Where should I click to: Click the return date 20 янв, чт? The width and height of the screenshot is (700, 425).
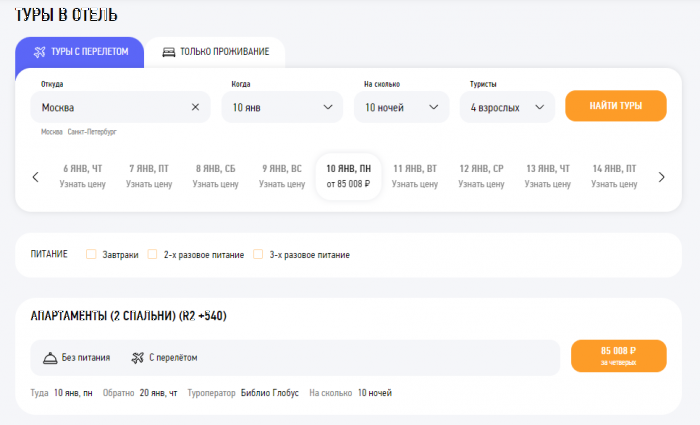tap(158, 393)
